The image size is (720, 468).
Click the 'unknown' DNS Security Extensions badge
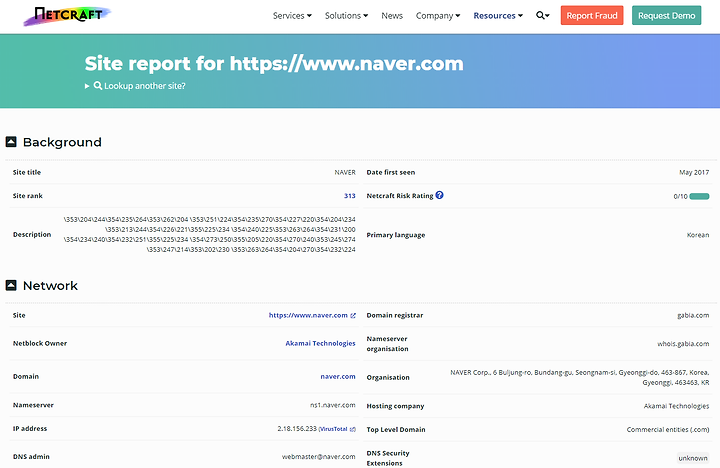(693, 458)
